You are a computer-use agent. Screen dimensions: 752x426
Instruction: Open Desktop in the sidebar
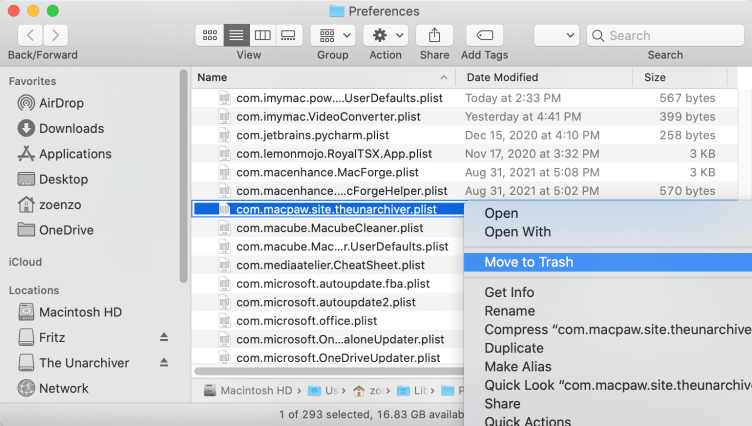coord(53,179)
